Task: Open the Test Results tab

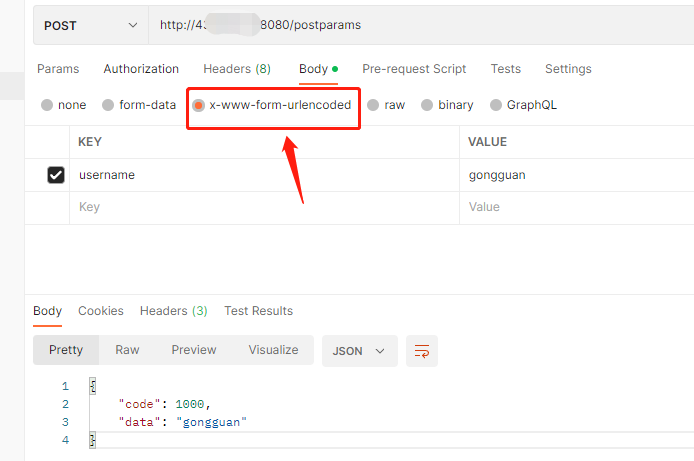Action: pyautogui.click(x=258, y=311)
